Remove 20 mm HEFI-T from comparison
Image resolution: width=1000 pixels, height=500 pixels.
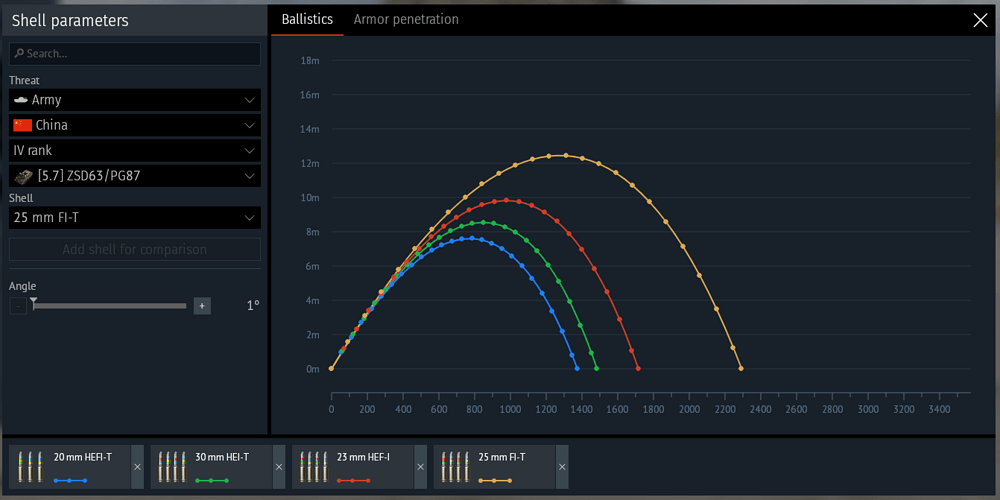tap(137, 467)
